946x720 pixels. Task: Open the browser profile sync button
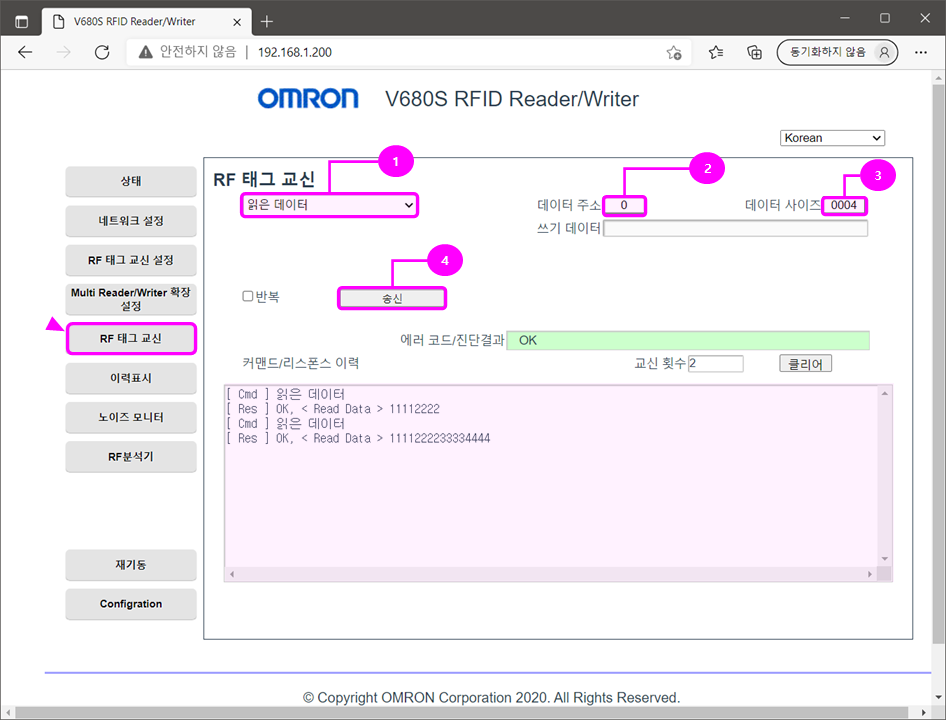point(837,53)
